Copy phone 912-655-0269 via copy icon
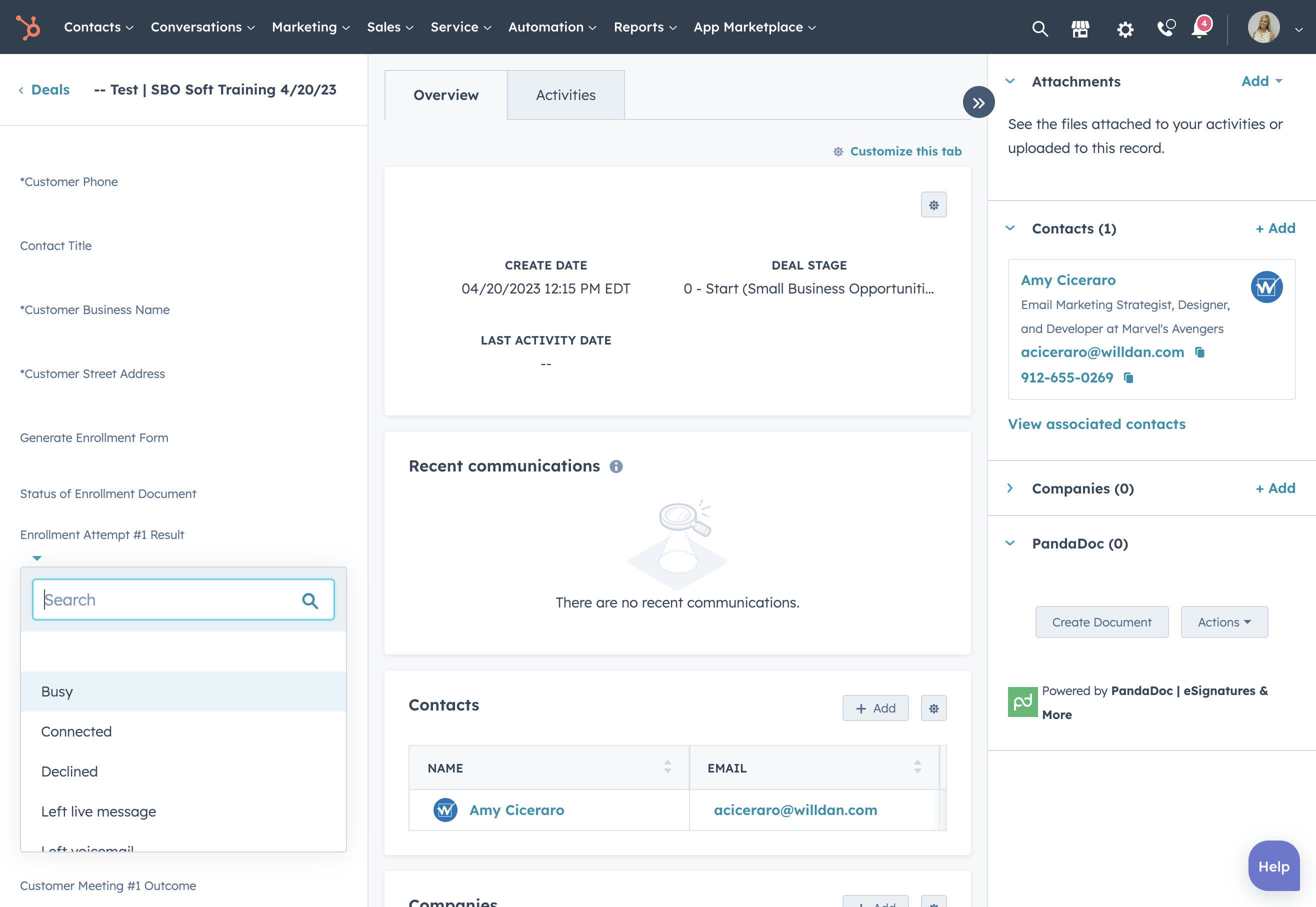1316x907 pixels. [1128, 378]
